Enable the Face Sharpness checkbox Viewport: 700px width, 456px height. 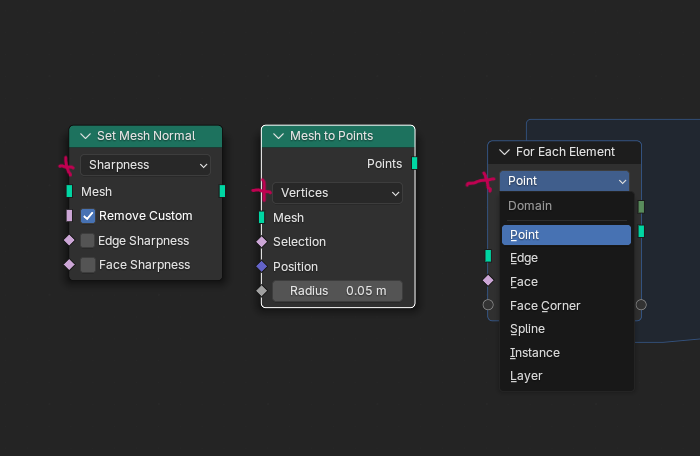(x=88, y=265)
